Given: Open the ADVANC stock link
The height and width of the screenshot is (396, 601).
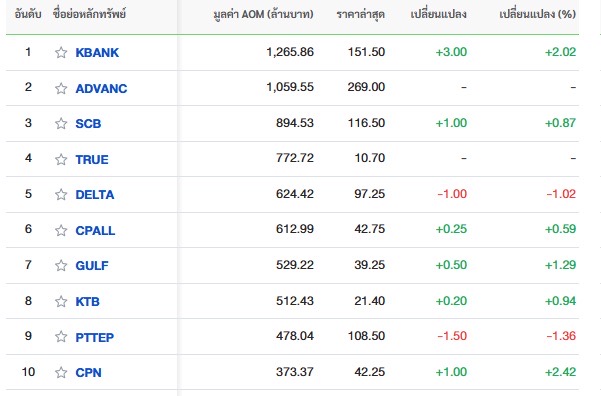Looking at the screenshot, I should [x=101, y=89].
